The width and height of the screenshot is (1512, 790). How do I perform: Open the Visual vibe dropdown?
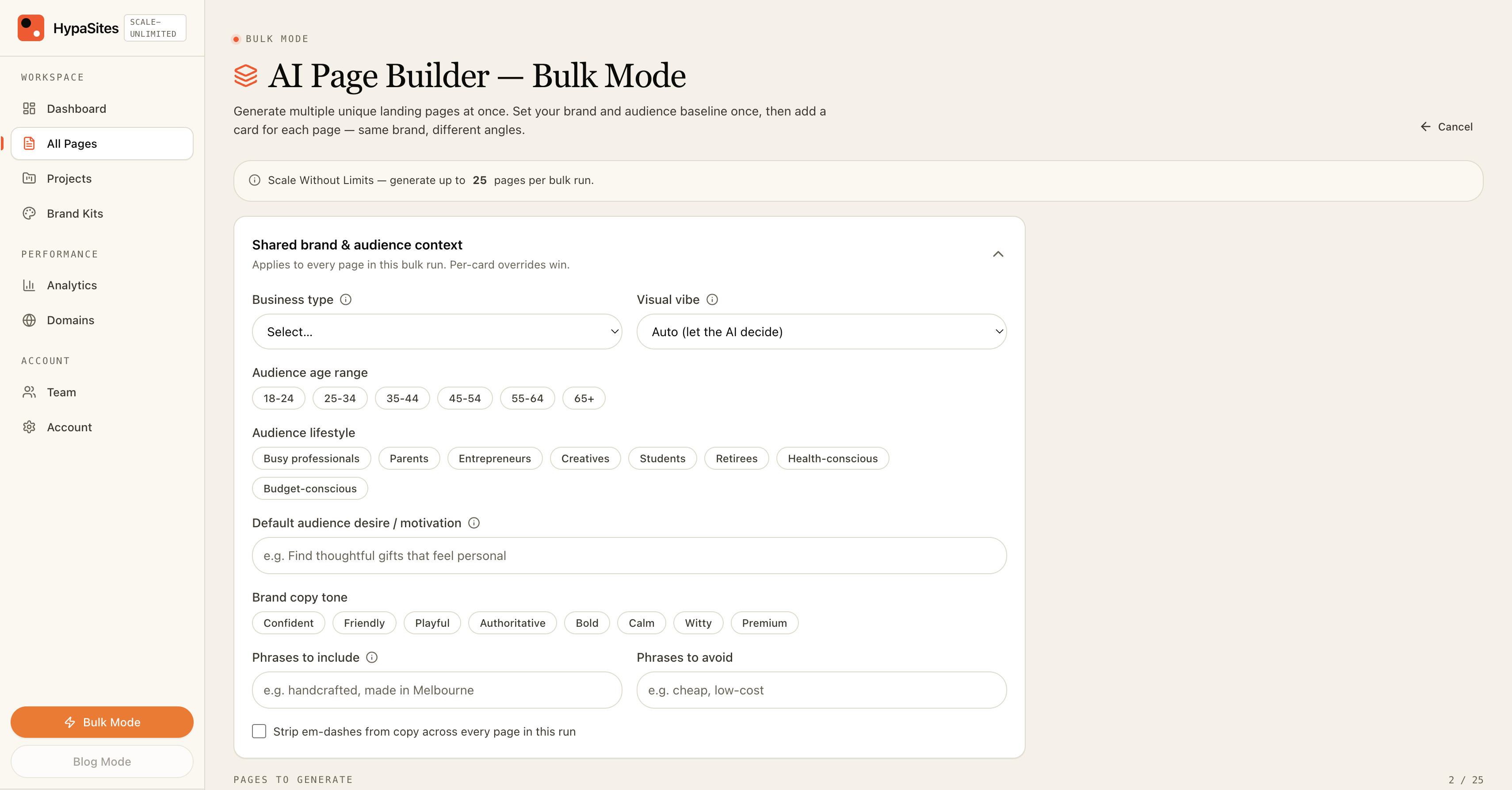click(822, 331)
